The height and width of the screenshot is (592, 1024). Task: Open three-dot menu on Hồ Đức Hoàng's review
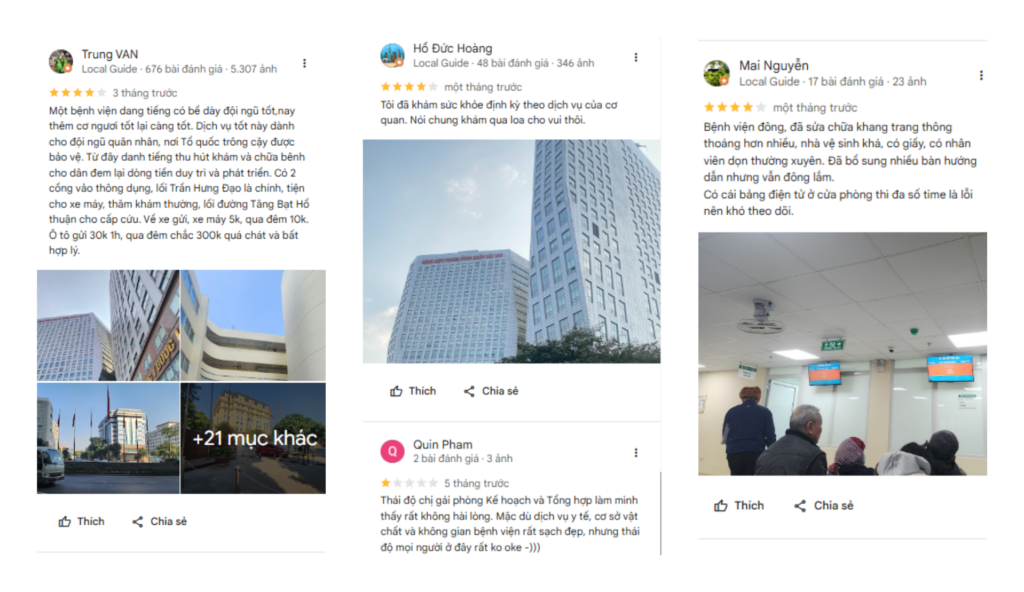636,58
